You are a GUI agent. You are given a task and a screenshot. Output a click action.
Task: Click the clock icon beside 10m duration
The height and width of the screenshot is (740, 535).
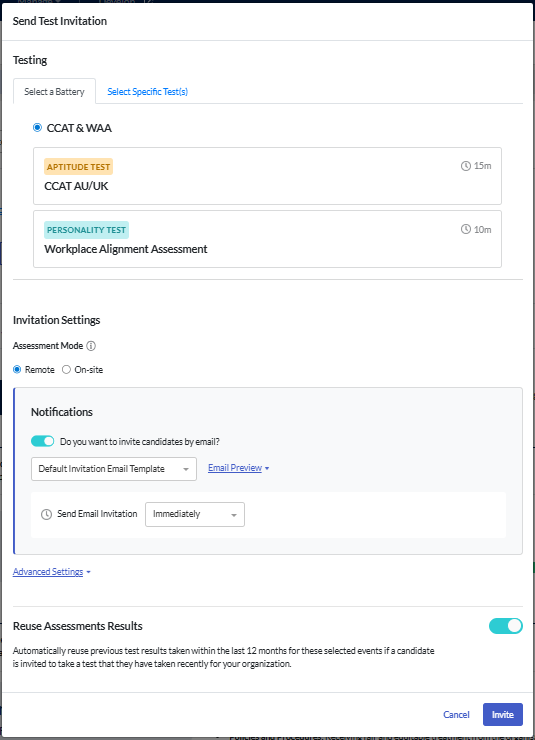466,229
